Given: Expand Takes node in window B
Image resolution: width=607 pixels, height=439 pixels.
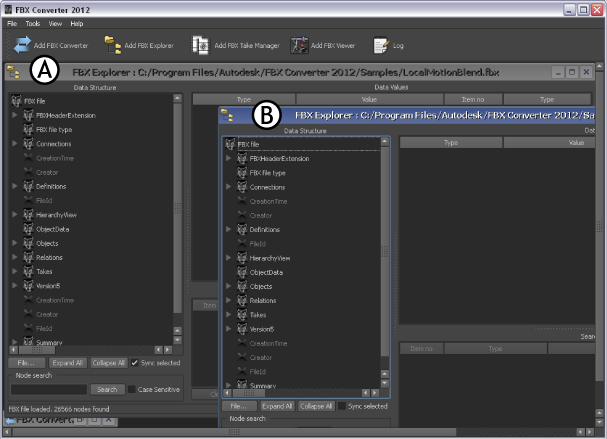Looking at the screenshot, I should tap(228, 314).
